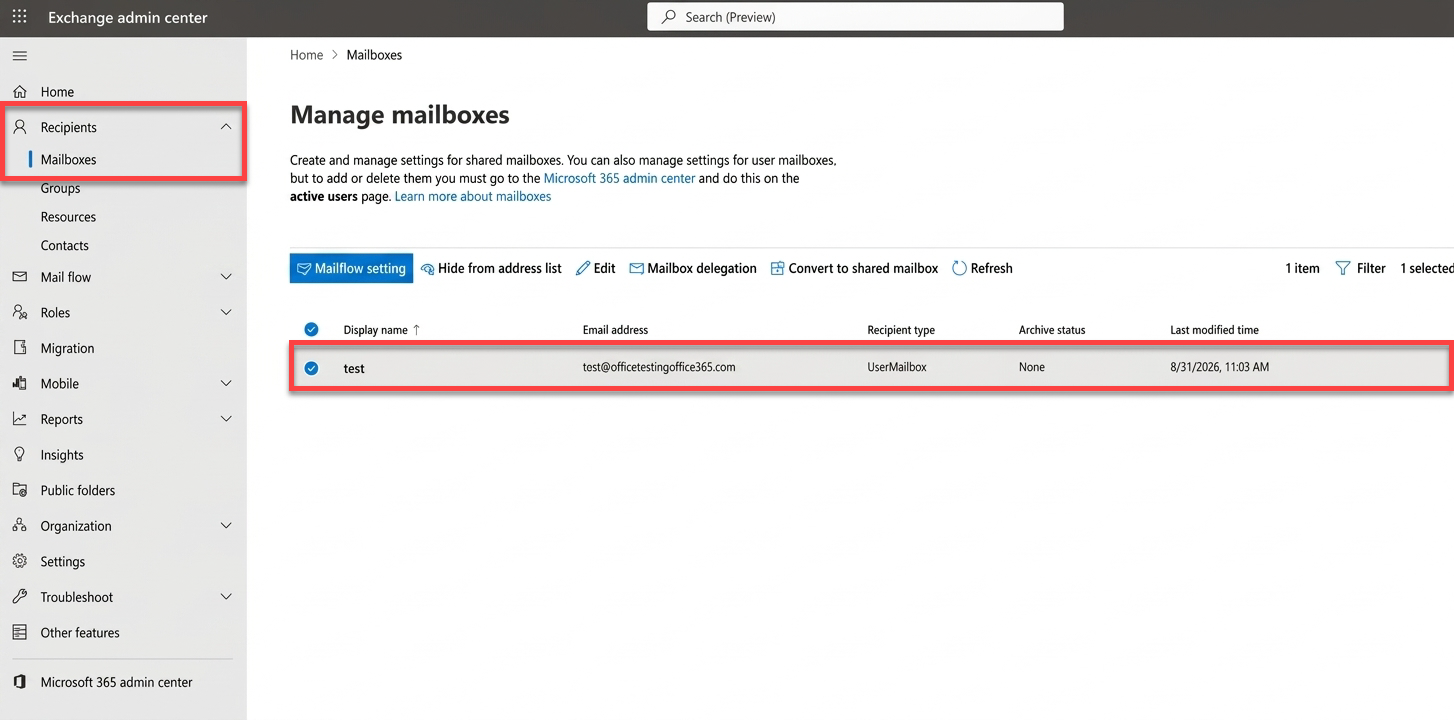Screen dimensions: 1454x720
Task: Click the Other features icon
Action: 19,632
